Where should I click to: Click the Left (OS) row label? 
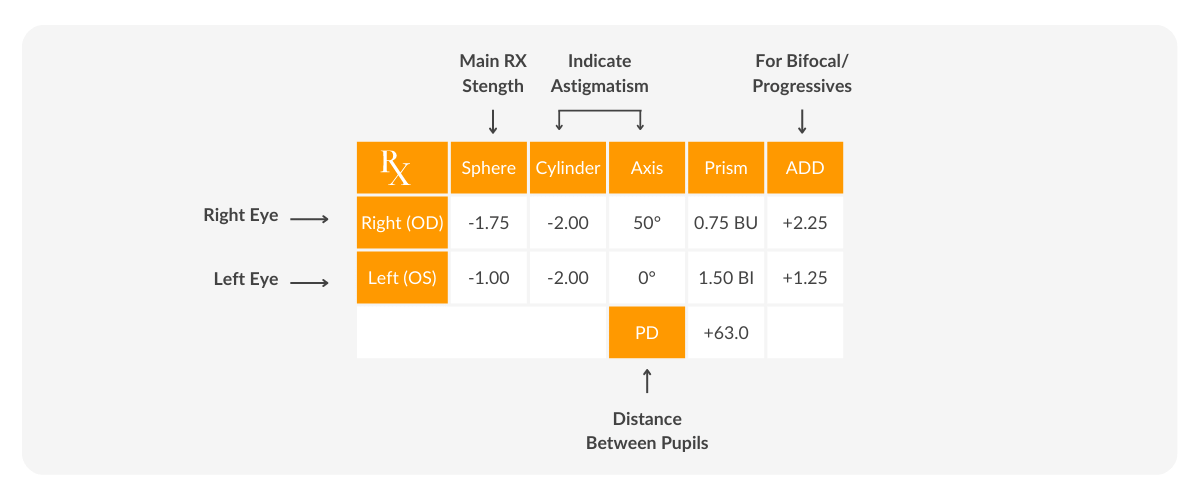[402, 278]
